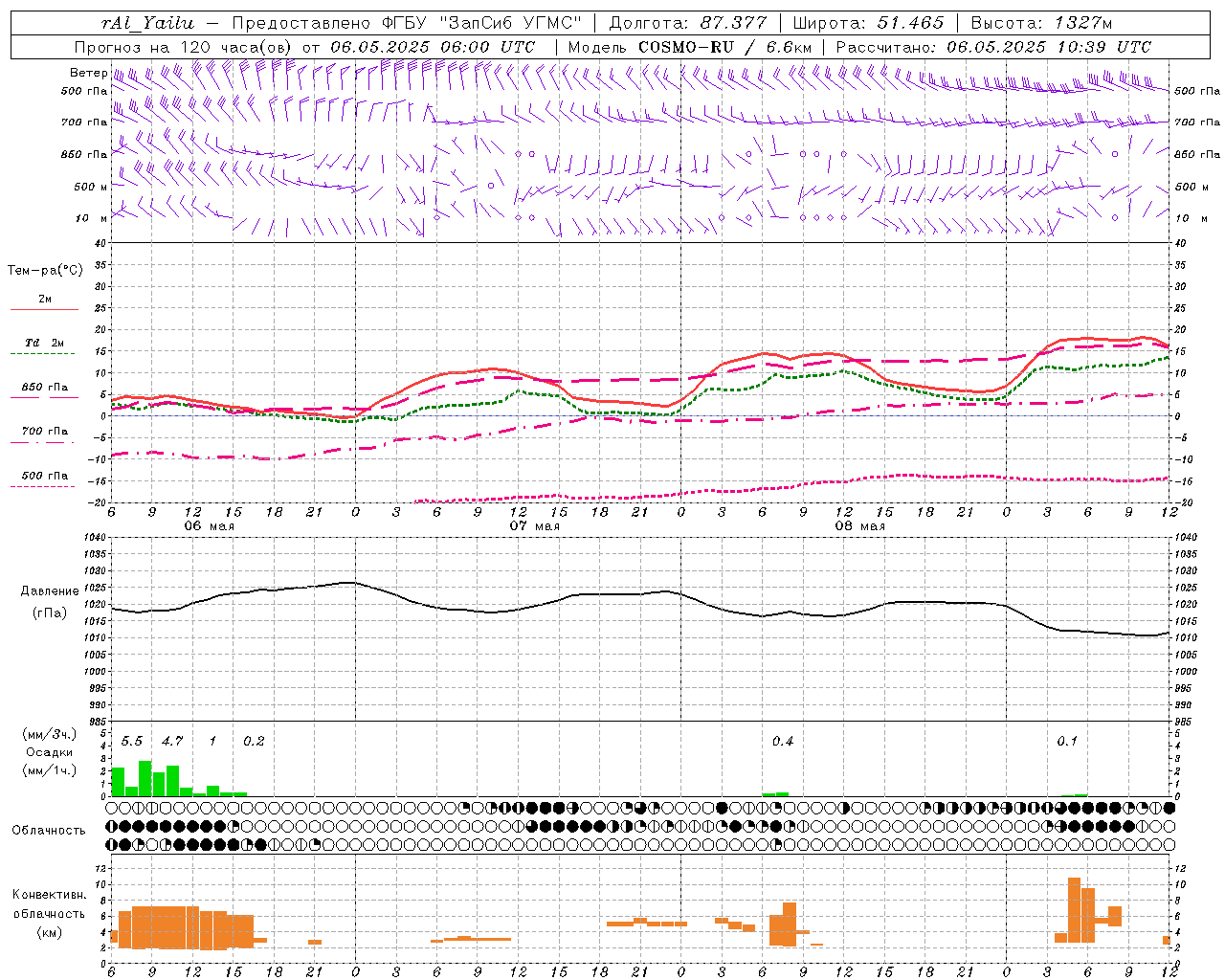Click the Тем-ра(°C) axis title
1225x980 pixels.
pos(45,271)
